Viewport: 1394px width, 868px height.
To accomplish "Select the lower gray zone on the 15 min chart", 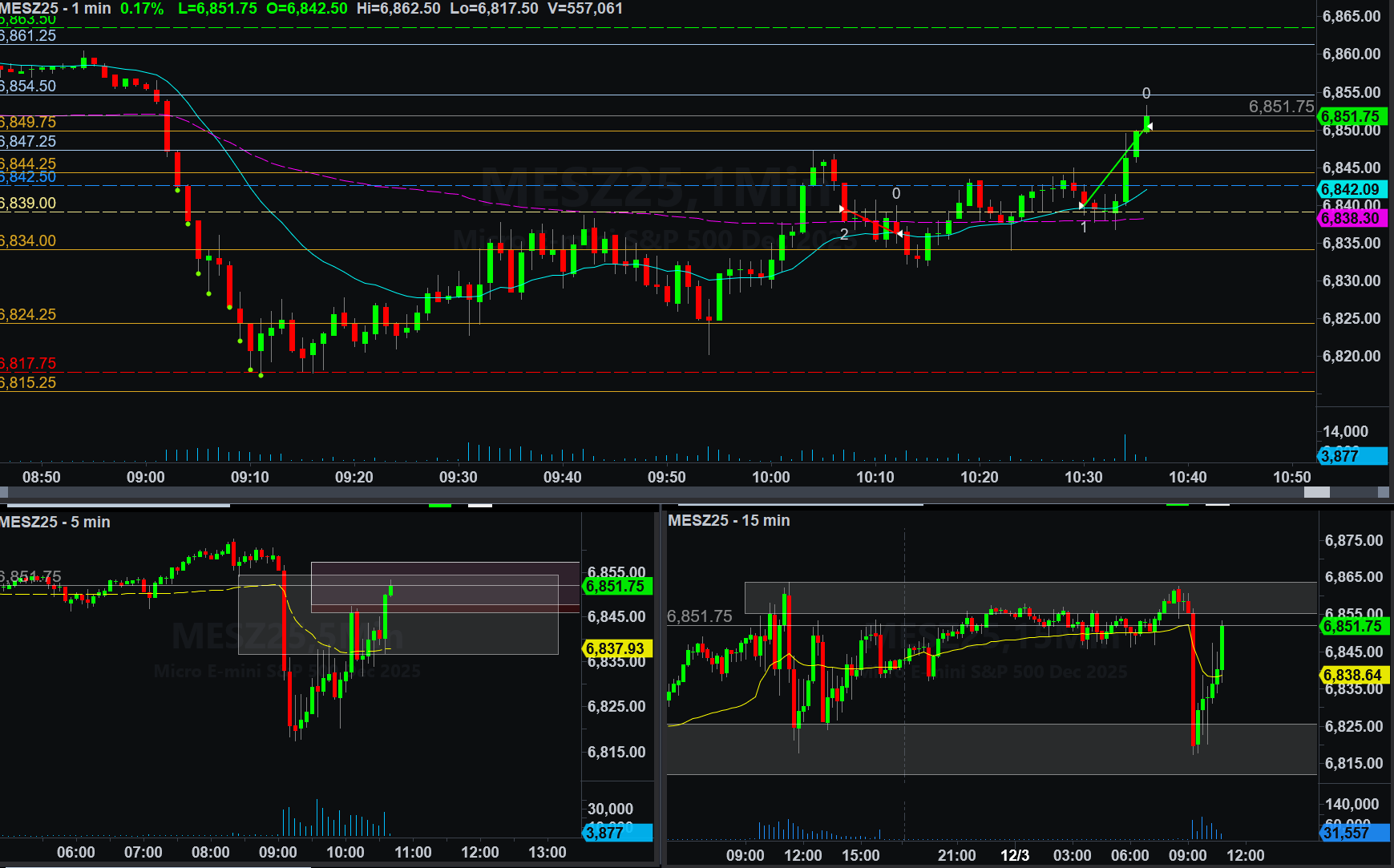I will pyautogui.click(x=991, y=749).
